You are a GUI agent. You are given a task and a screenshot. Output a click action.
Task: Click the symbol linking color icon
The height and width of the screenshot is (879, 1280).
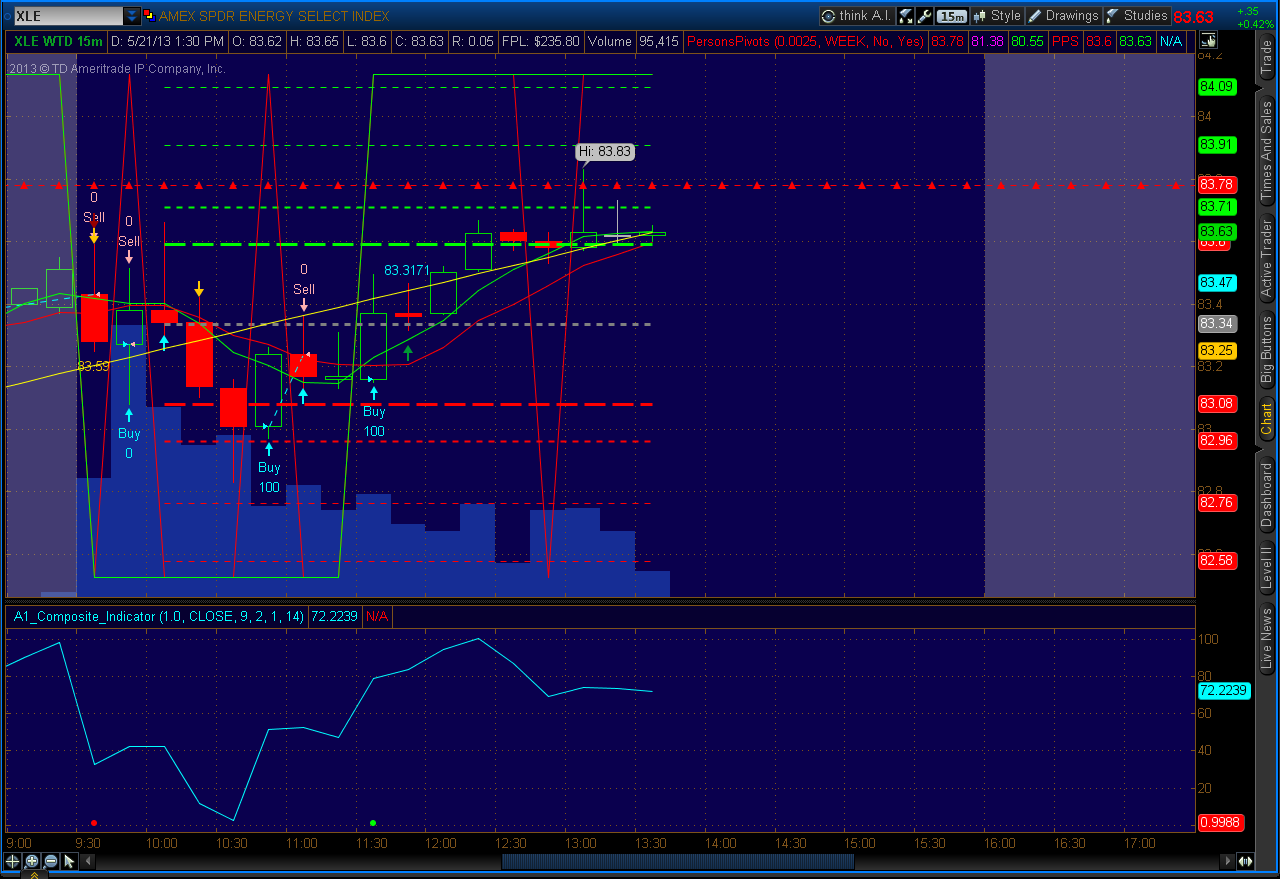pos(149,16)
